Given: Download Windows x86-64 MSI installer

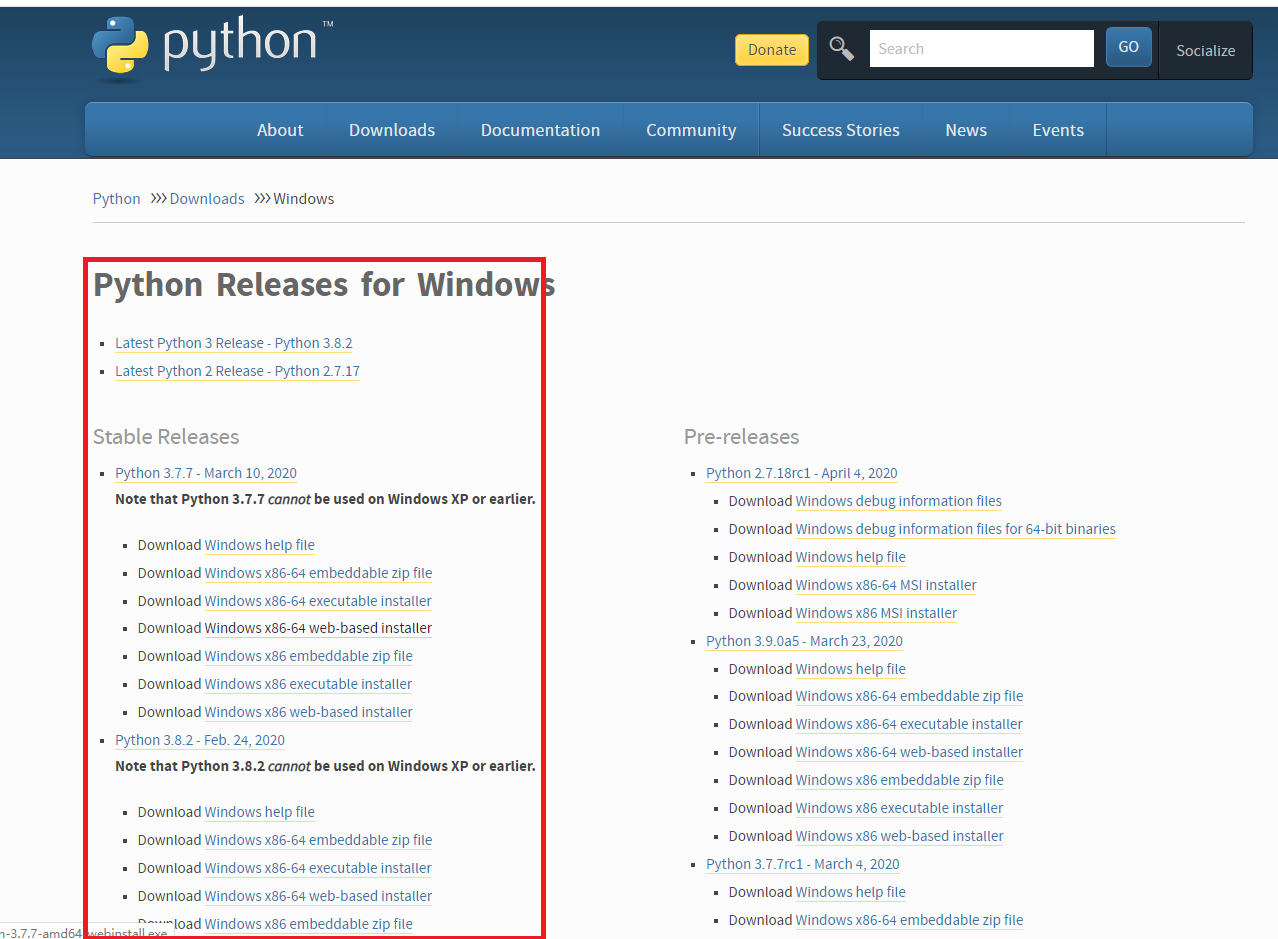Looking at the screenshot, I should click(x=886, y=585).
